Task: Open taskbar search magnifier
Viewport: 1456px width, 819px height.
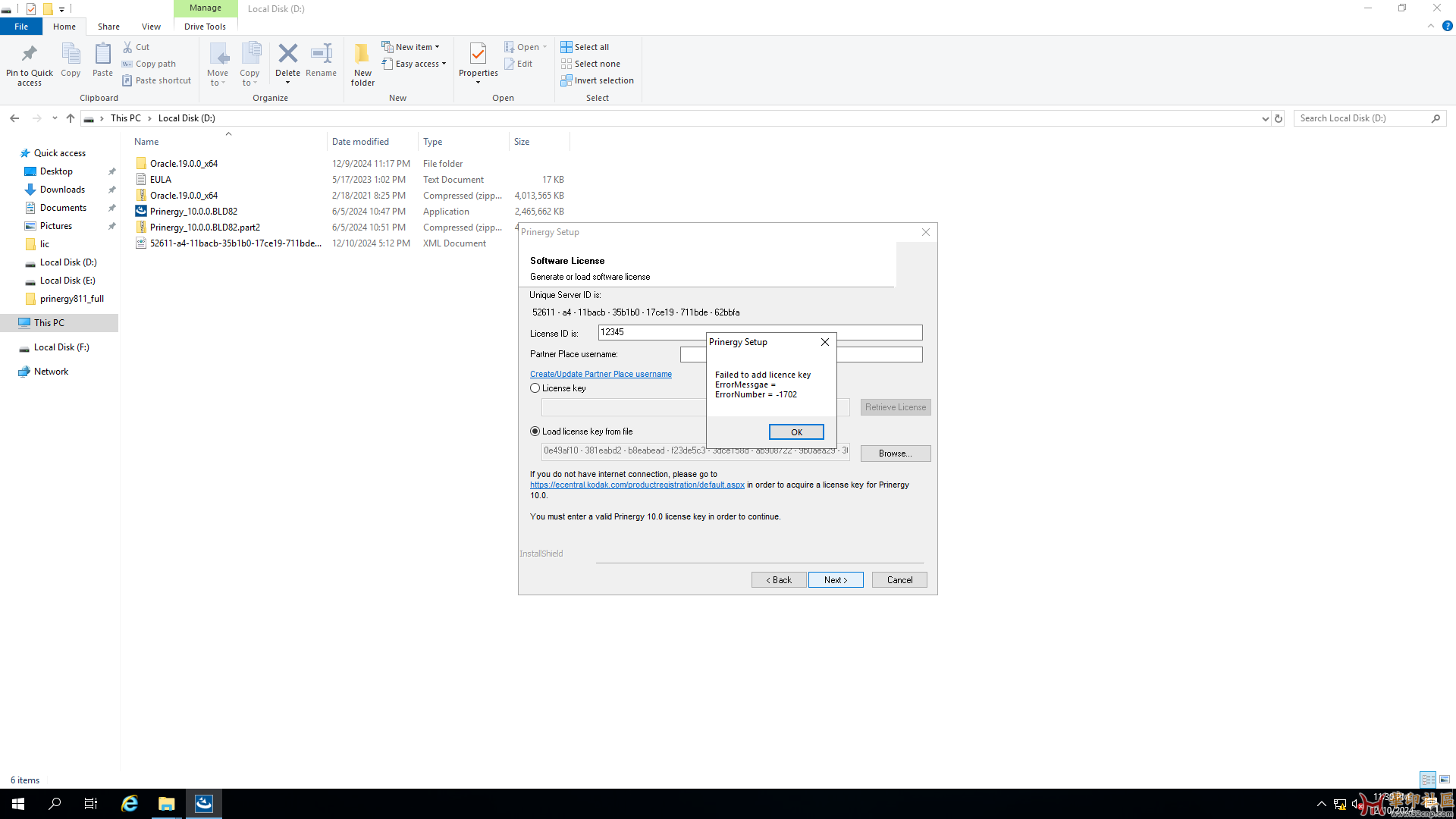Action: click(x=55, y=804)
